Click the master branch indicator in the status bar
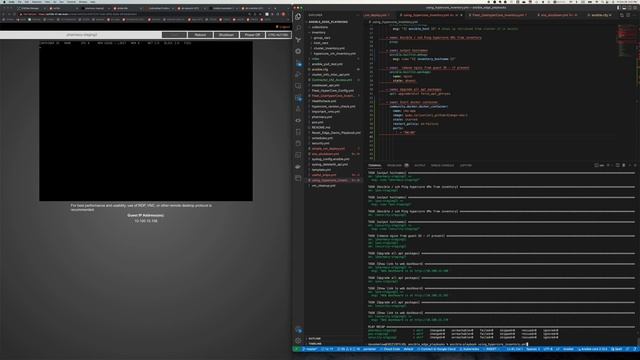Image resolution: width=640 pixels, height=360 pixels. (311, 349)
